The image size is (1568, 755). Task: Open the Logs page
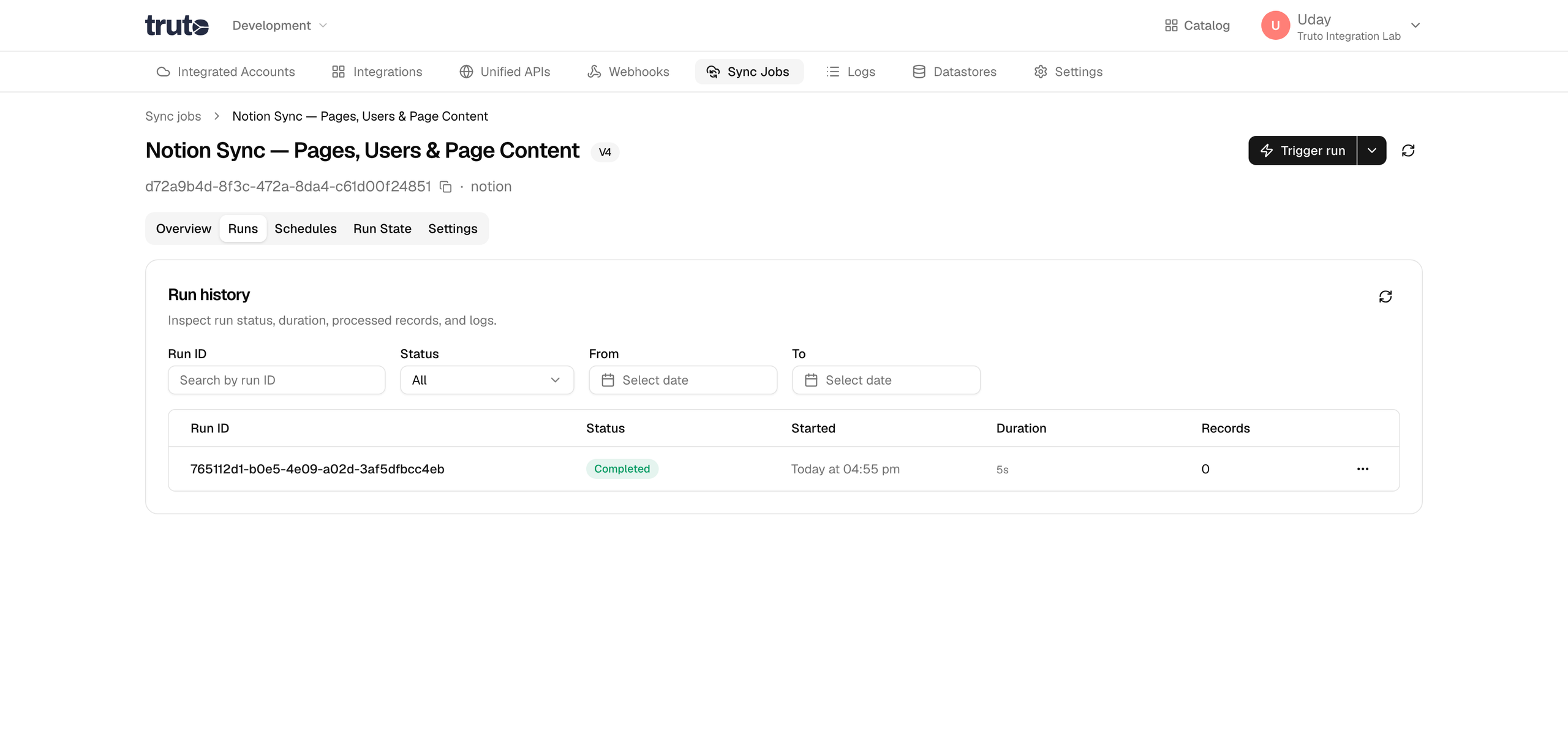pos(850,72)
